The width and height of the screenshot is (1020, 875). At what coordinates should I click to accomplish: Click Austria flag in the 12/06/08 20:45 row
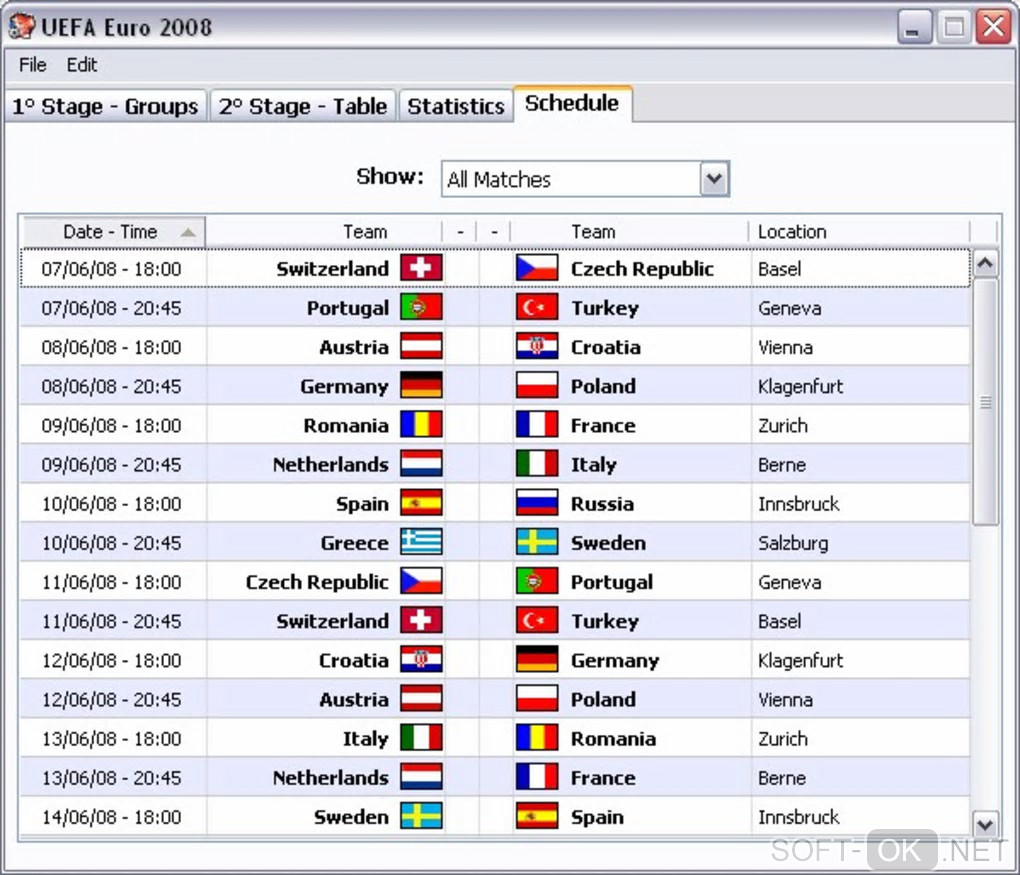421,699
